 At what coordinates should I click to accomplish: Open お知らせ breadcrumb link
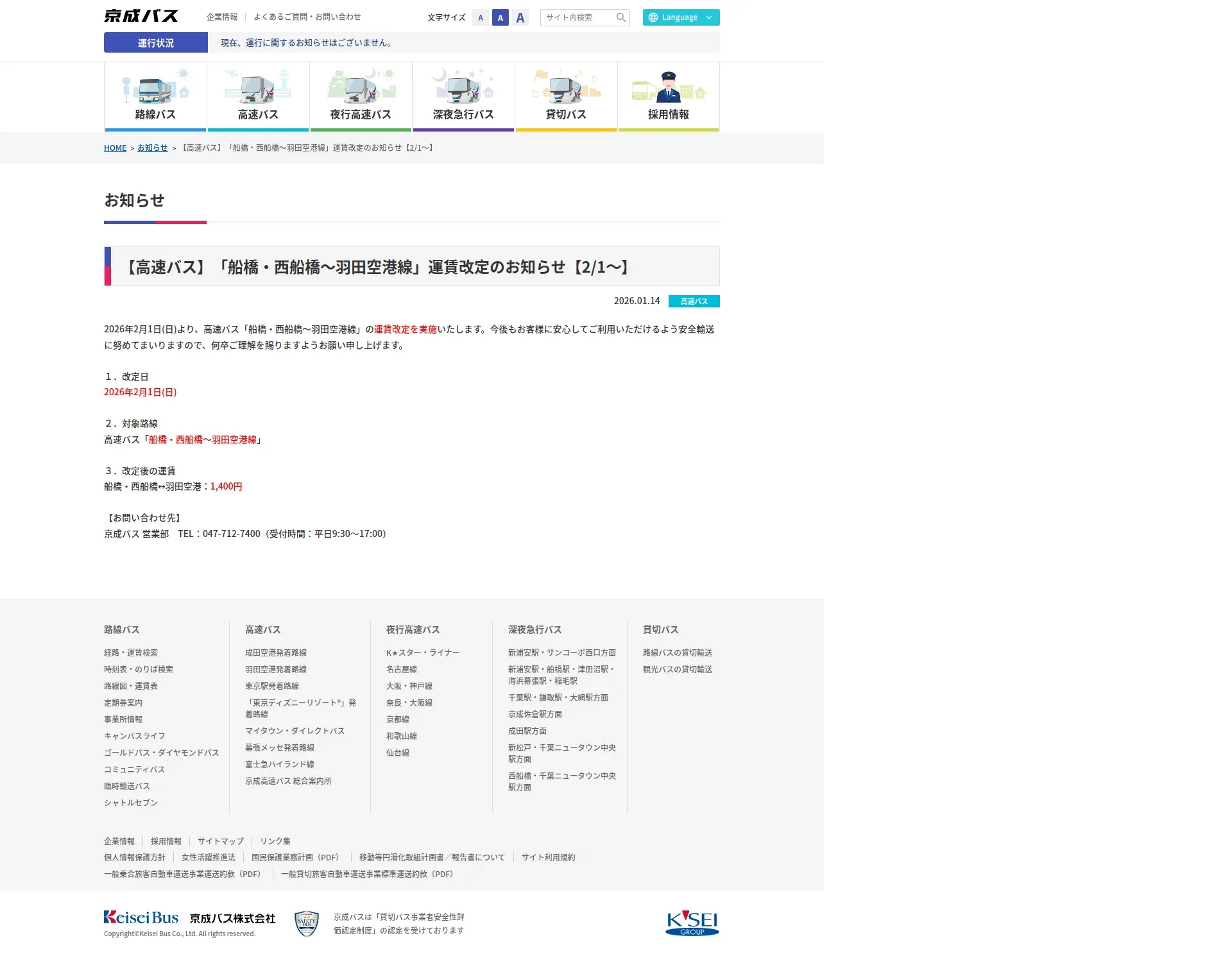coord(152,148)
